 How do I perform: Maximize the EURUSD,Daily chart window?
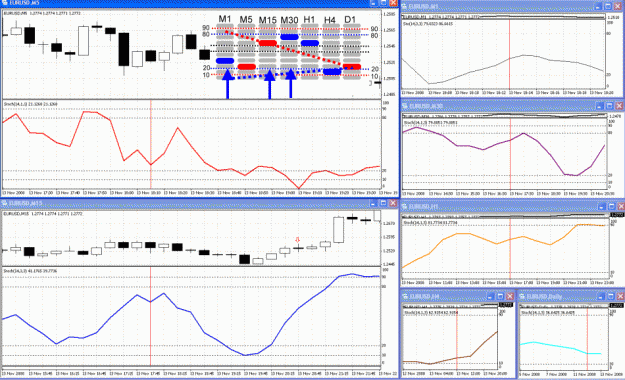(611, 296)
